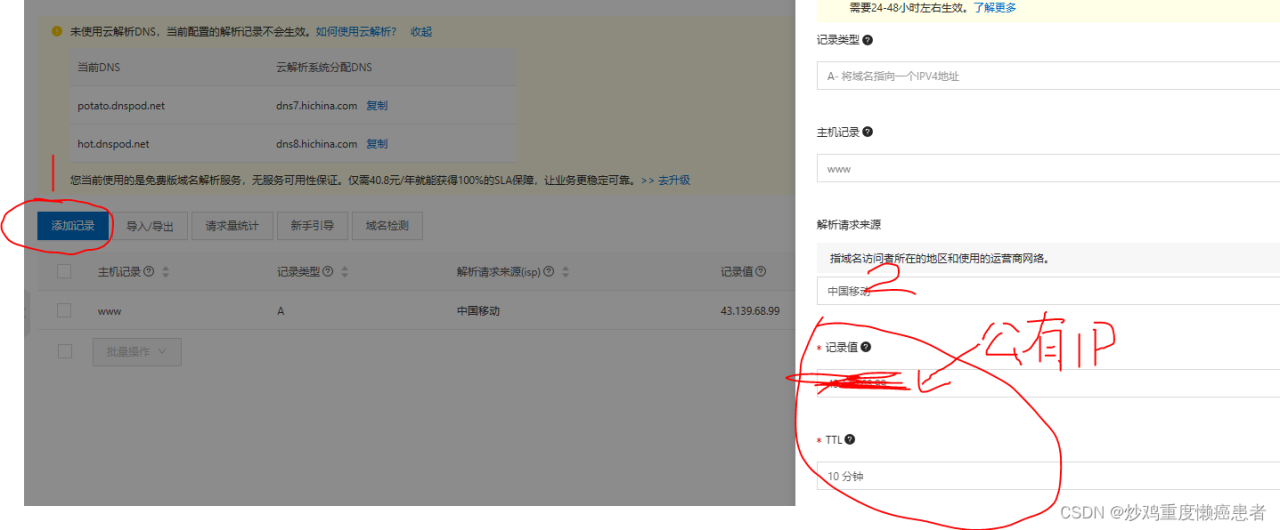Viewport: 1280px width, 530px height.
Task: Click the 记录值 input field
Action: 1048,383
